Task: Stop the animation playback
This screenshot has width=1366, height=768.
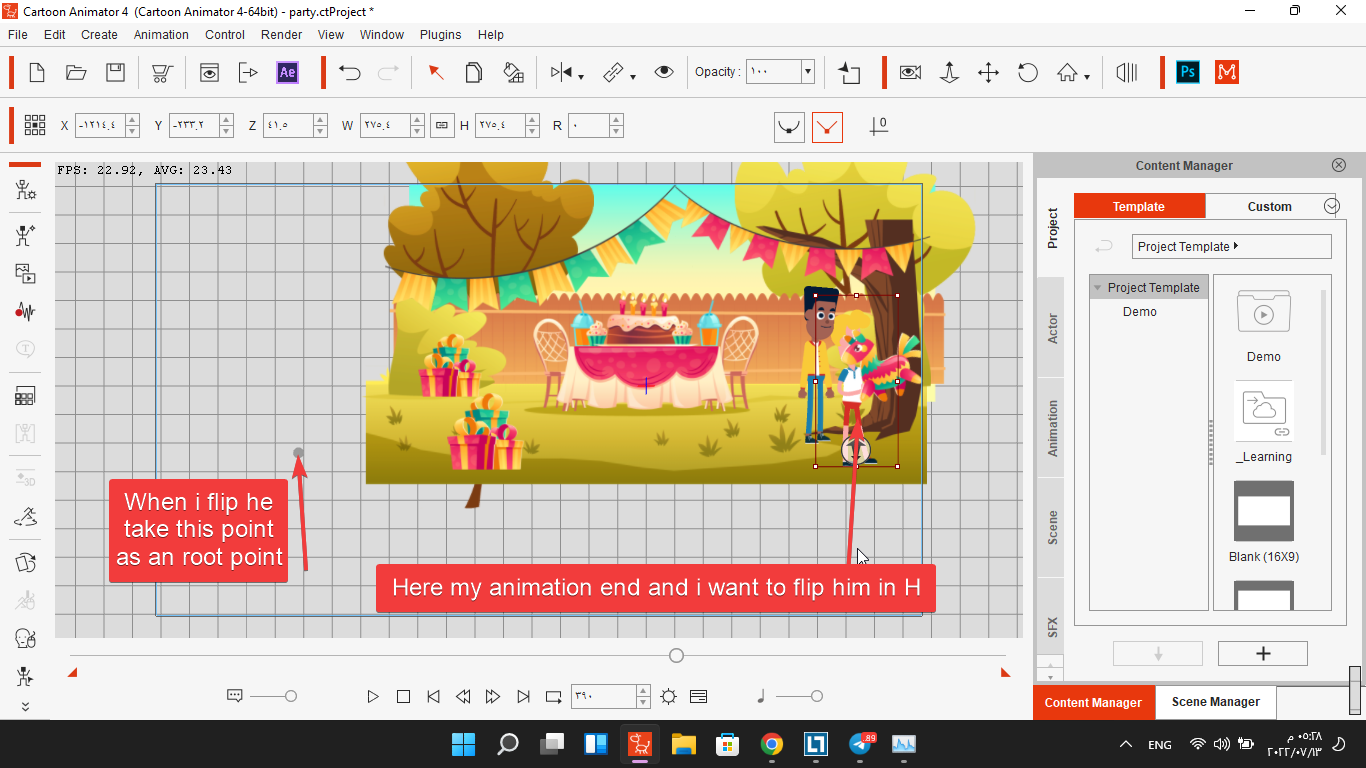Action: coord(403,696)
